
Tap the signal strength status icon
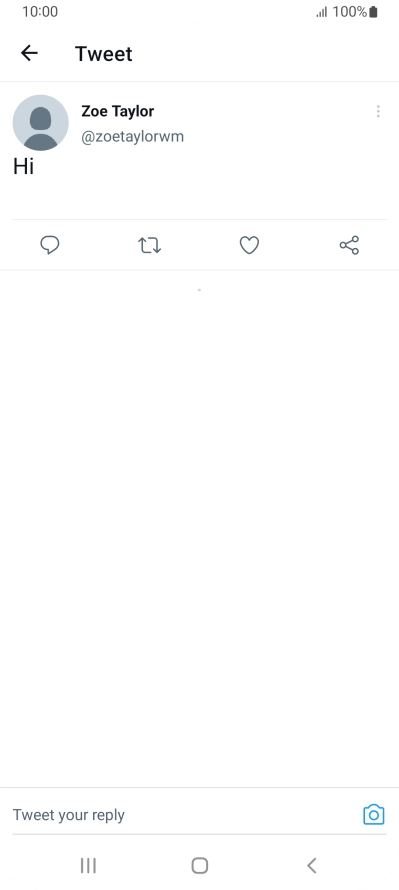[322, 12]
